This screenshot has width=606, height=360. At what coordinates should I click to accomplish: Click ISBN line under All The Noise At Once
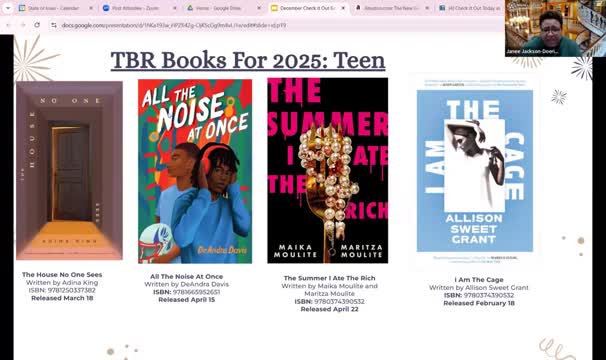[x=187, y=292]
